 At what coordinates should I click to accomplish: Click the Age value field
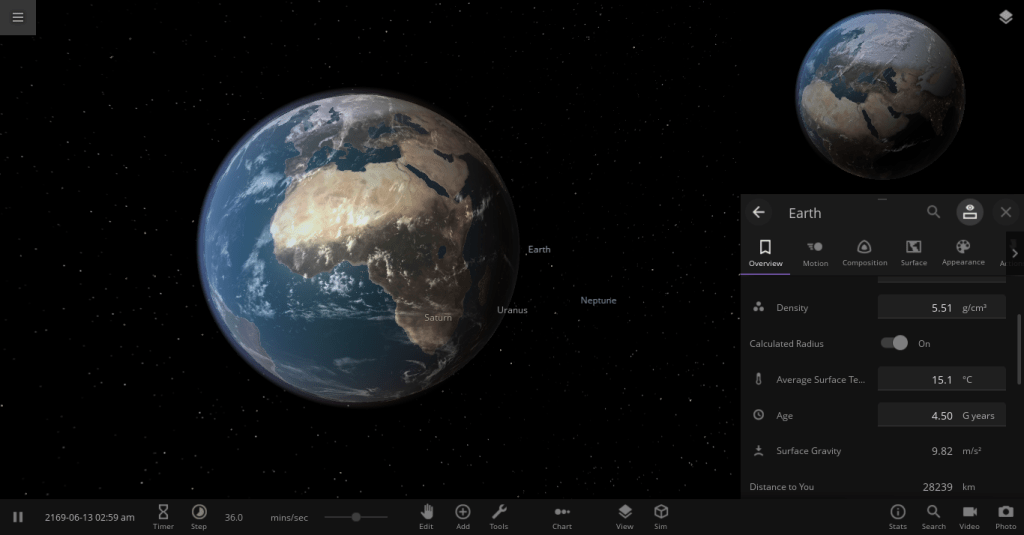coord(941,415)
